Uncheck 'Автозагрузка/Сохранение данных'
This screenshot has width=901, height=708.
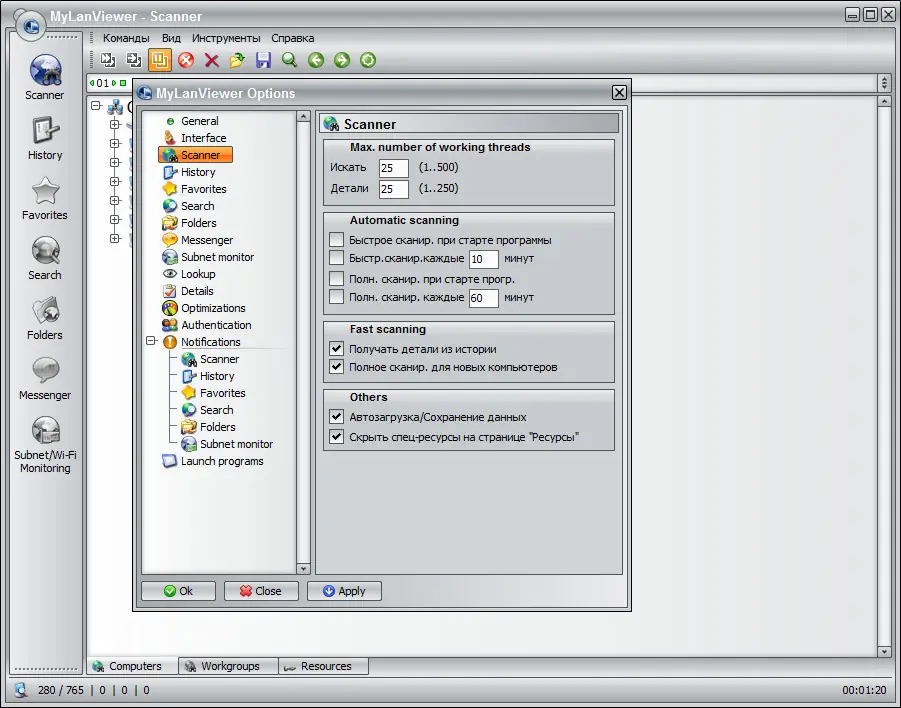[x=336, y=416]
